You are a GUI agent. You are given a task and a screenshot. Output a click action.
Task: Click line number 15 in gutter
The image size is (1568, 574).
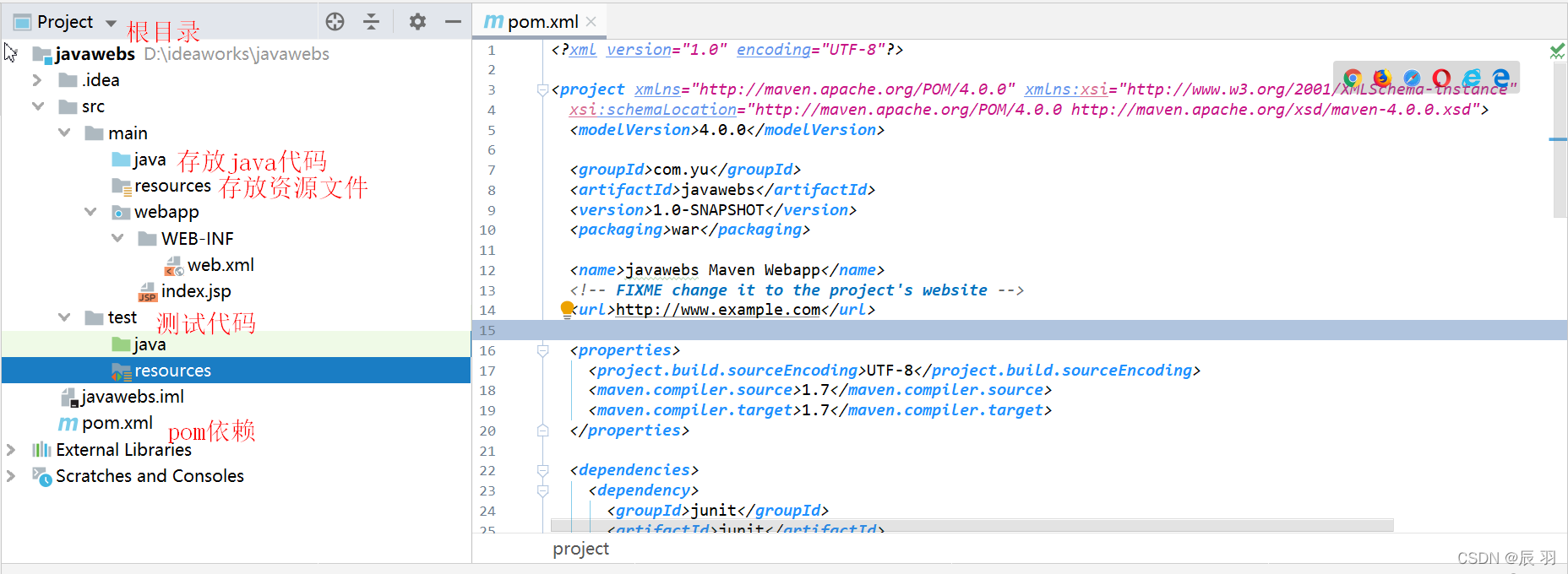pos(487,330)
